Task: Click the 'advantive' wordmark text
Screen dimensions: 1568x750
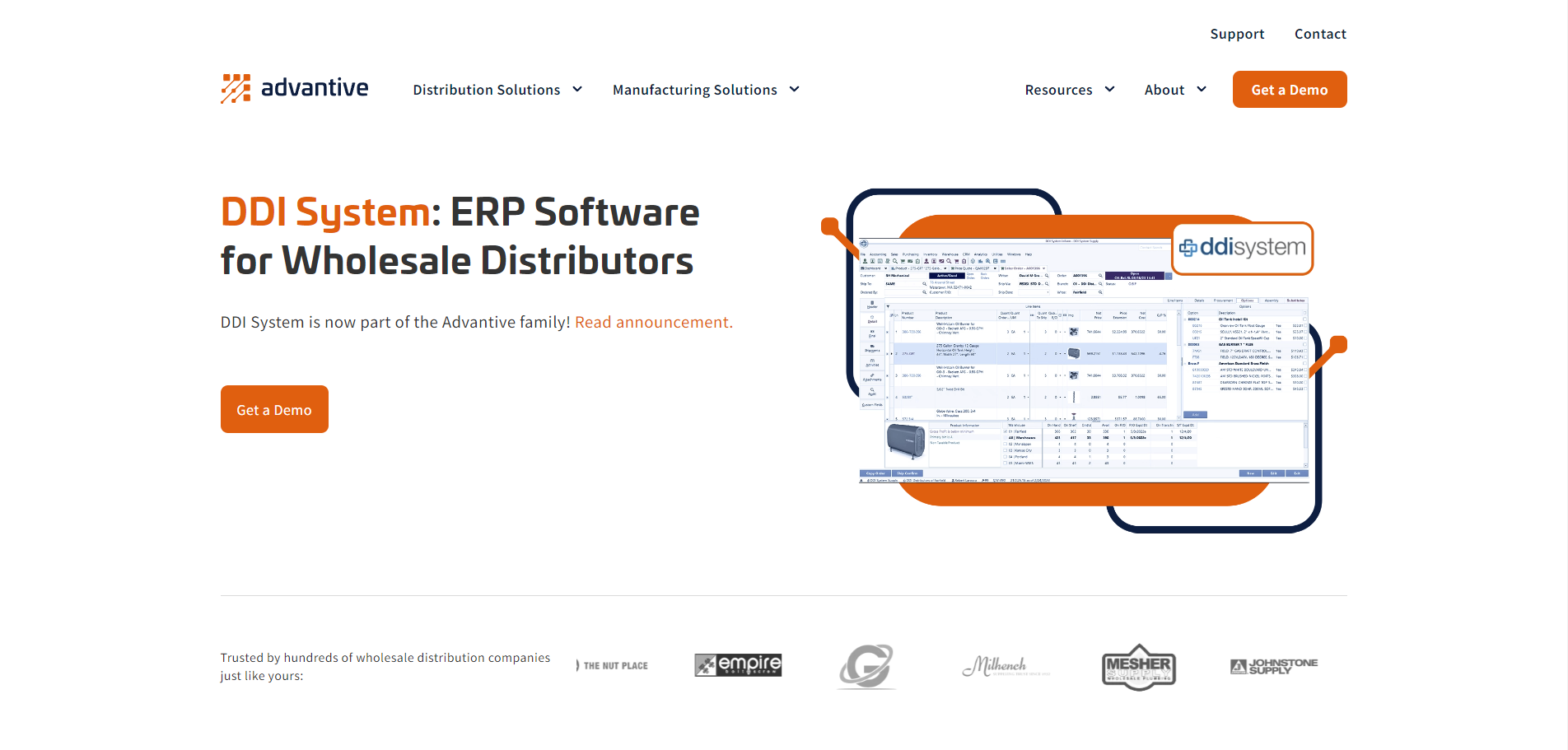Action: (x=315, y=87)
